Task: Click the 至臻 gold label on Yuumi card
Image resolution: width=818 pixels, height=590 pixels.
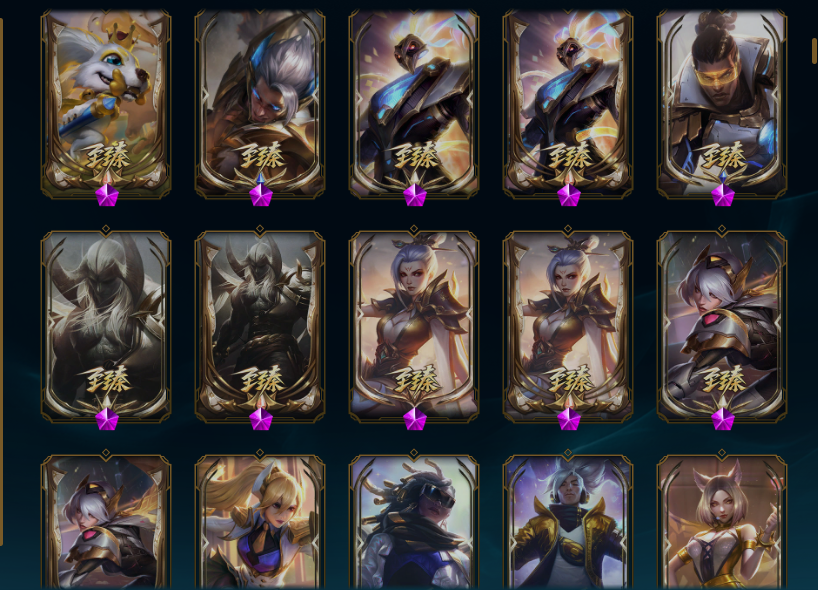Action: 107,155
